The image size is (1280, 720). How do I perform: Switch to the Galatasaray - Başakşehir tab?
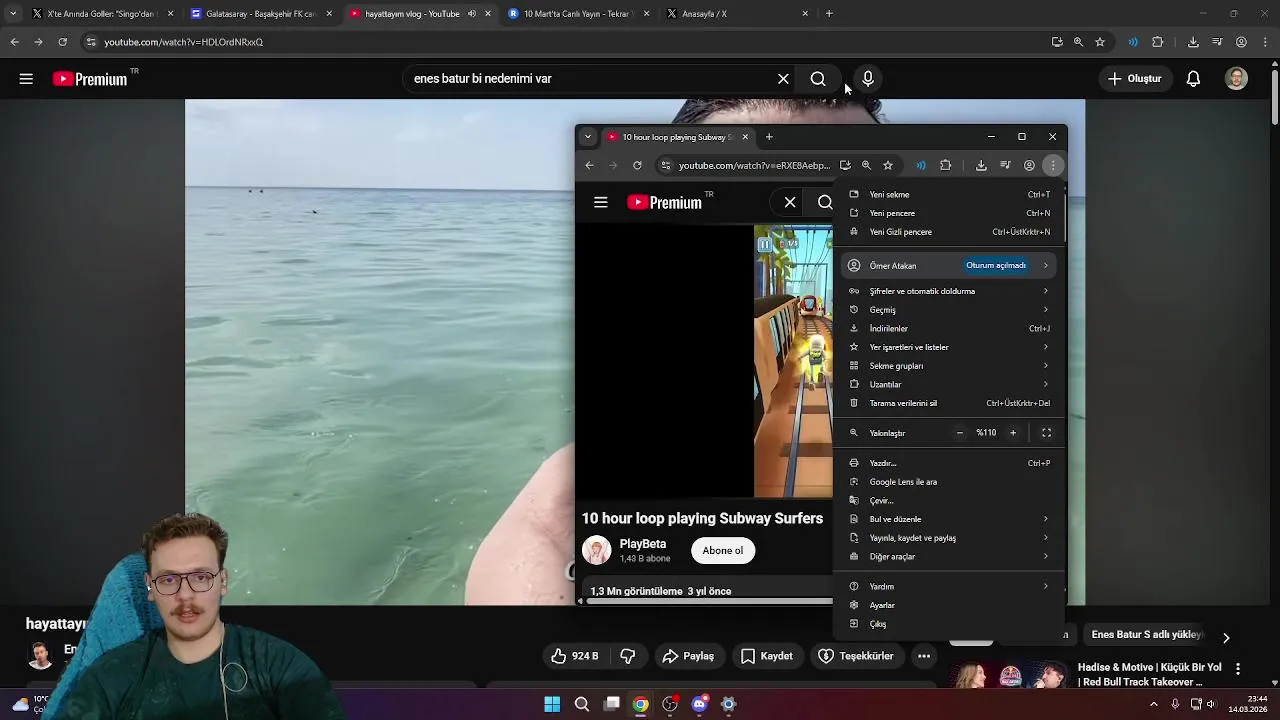261,14
